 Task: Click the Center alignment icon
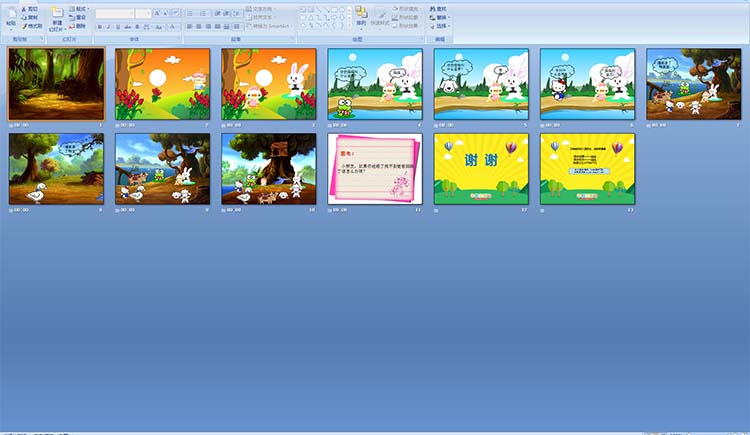click(x=199, y=26)
